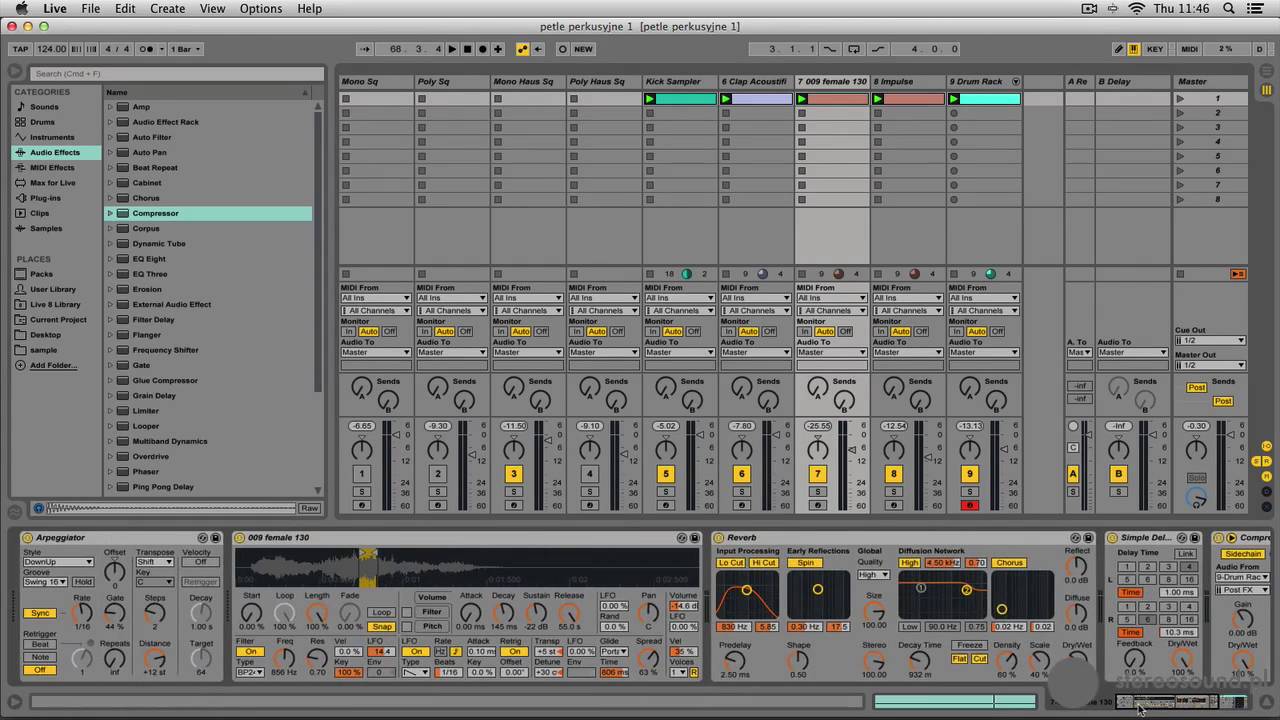Viewport: 1280px width, 720px height.
Task: Toggle the Reverb Chorus button
Action: point(1009,563)
